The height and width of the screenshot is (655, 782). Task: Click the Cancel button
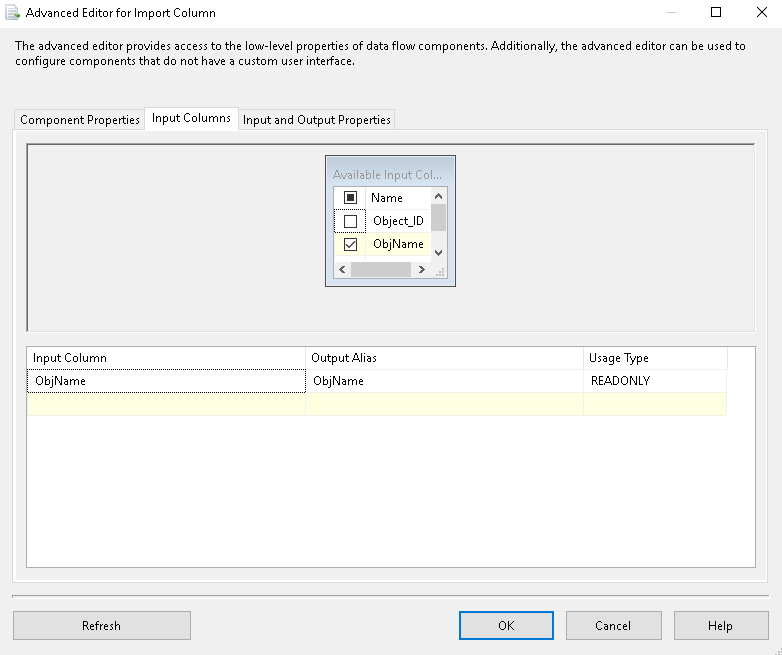(x=613, y=626)
